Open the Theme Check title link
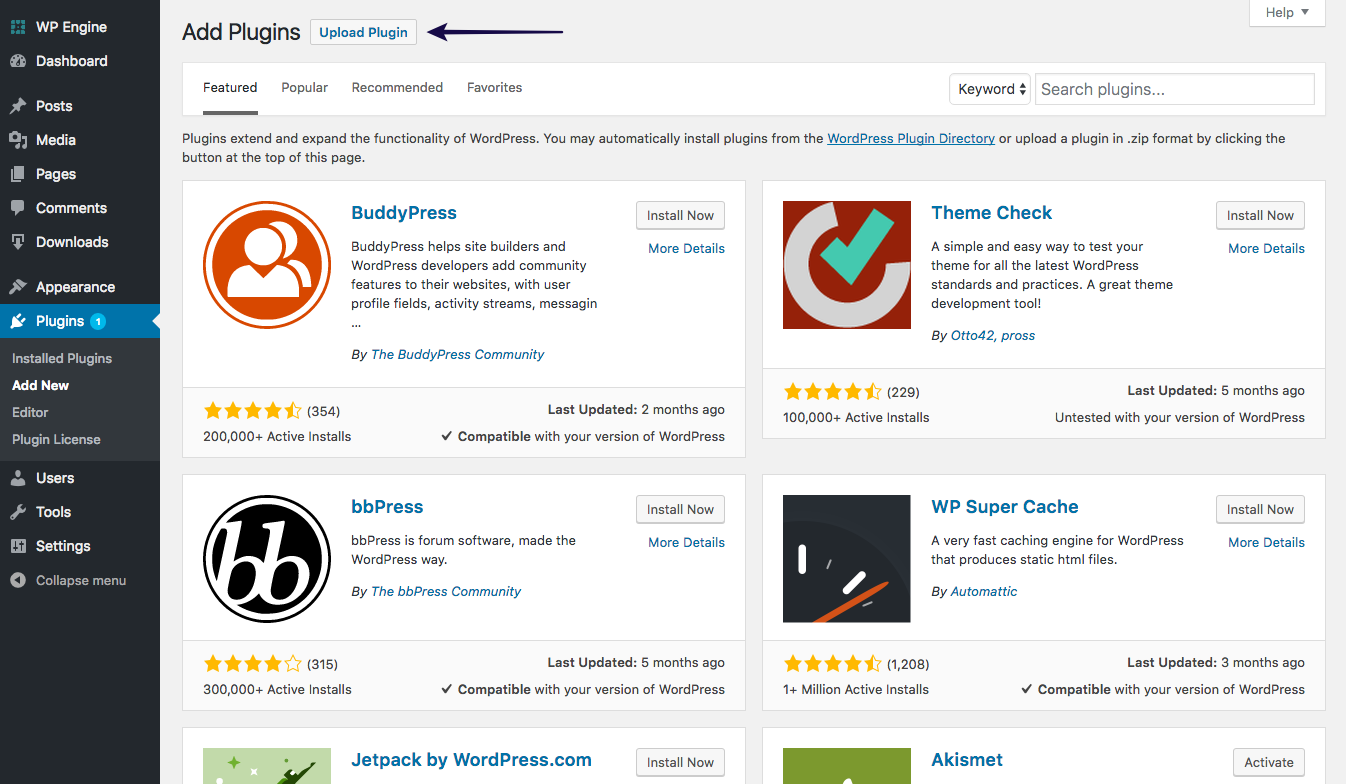Screen dimensions: 1346x784 click(x=991, y=213)
